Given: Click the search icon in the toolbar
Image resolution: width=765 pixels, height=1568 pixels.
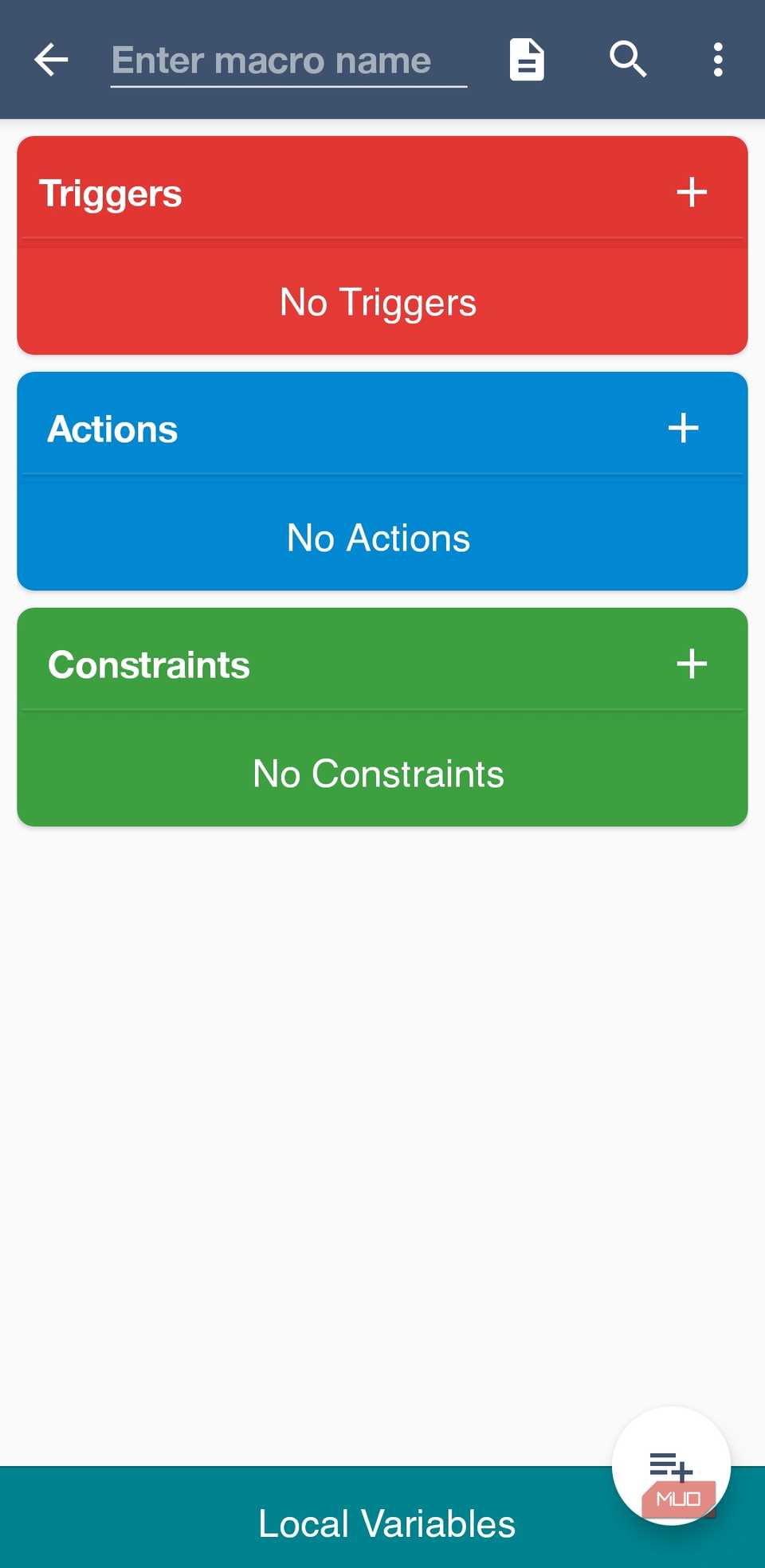Looking at the screenshot, I should [x=627, y=59].
